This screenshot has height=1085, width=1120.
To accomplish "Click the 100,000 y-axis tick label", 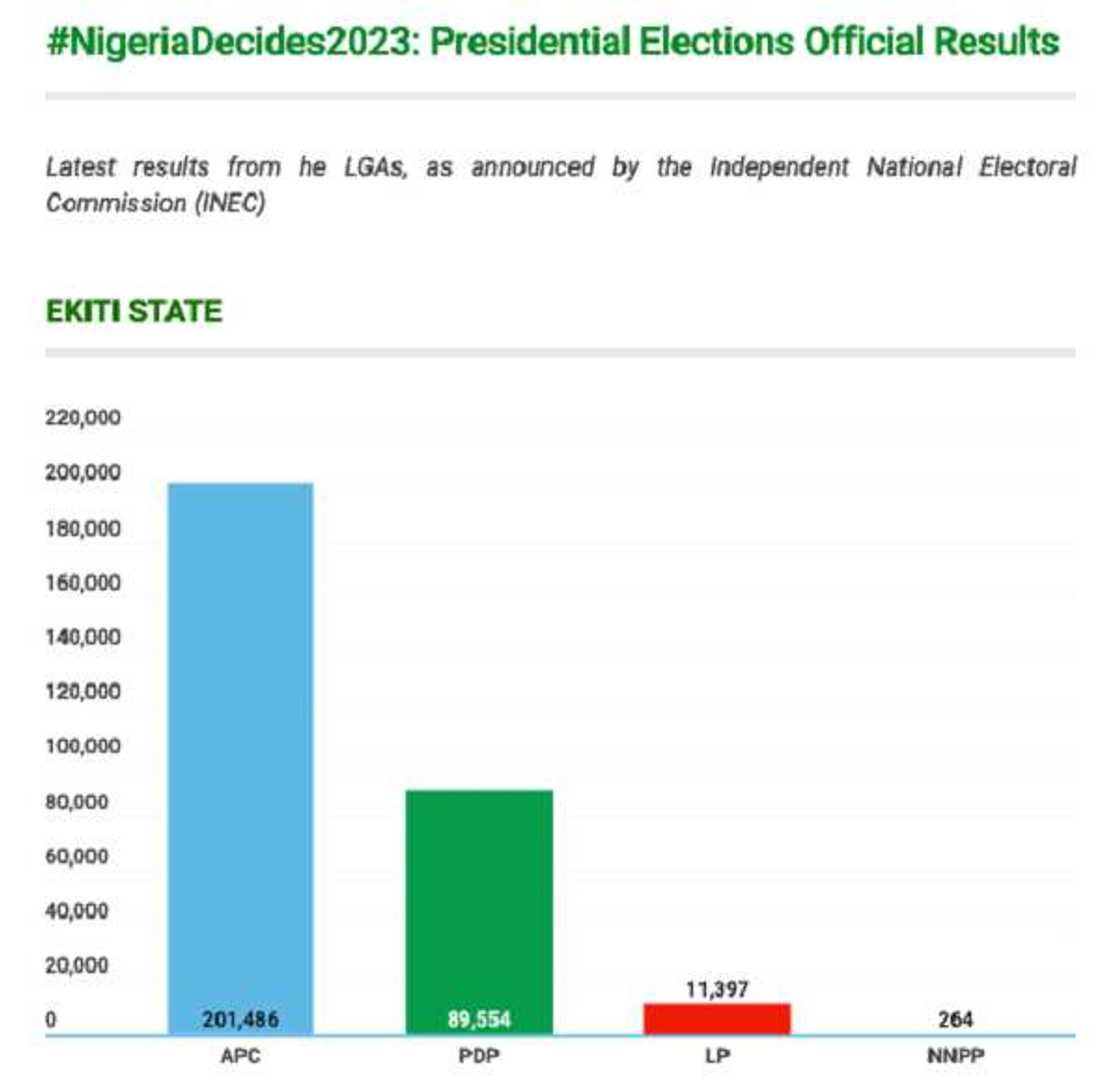I will 84,747.
